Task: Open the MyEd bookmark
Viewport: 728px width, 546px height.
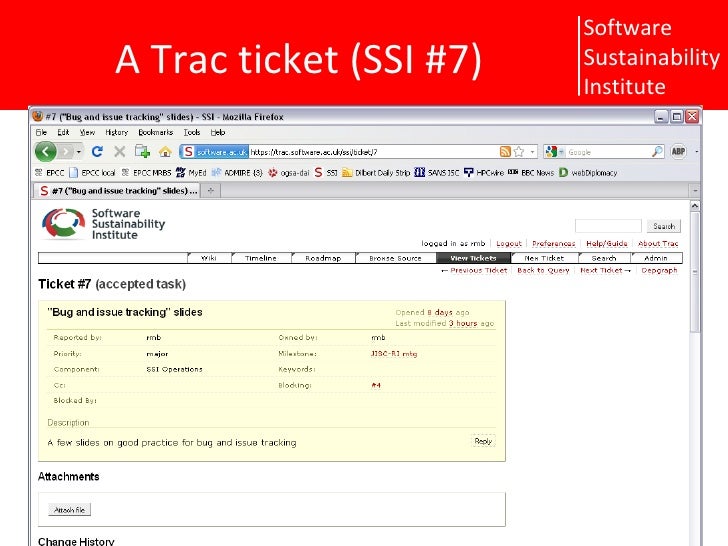Action: click(191, 173)
